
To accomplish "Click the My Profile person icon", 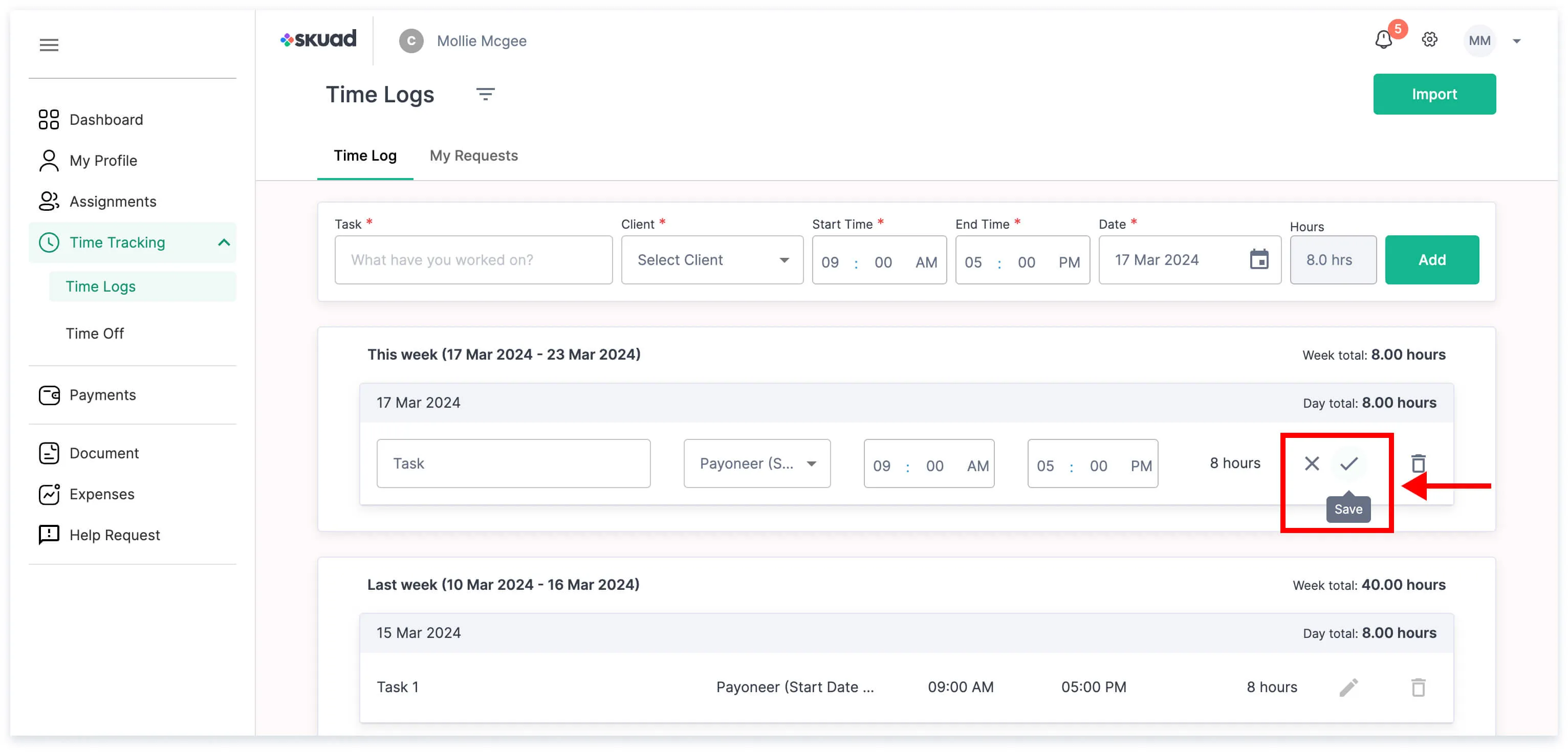I will point(49,161).
